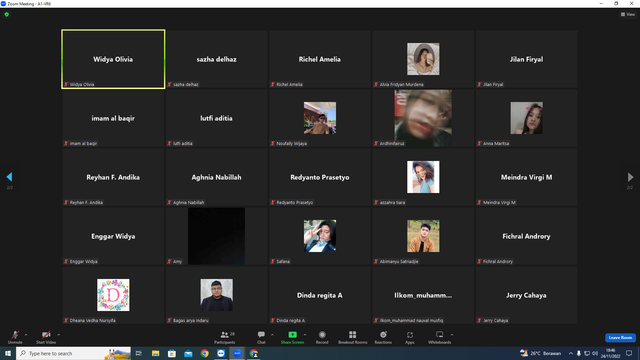Image resolution: width=640 pixels, height=360 pixels.
Task: Expand Whiteboards options arrow
Action: pos(452,335)
